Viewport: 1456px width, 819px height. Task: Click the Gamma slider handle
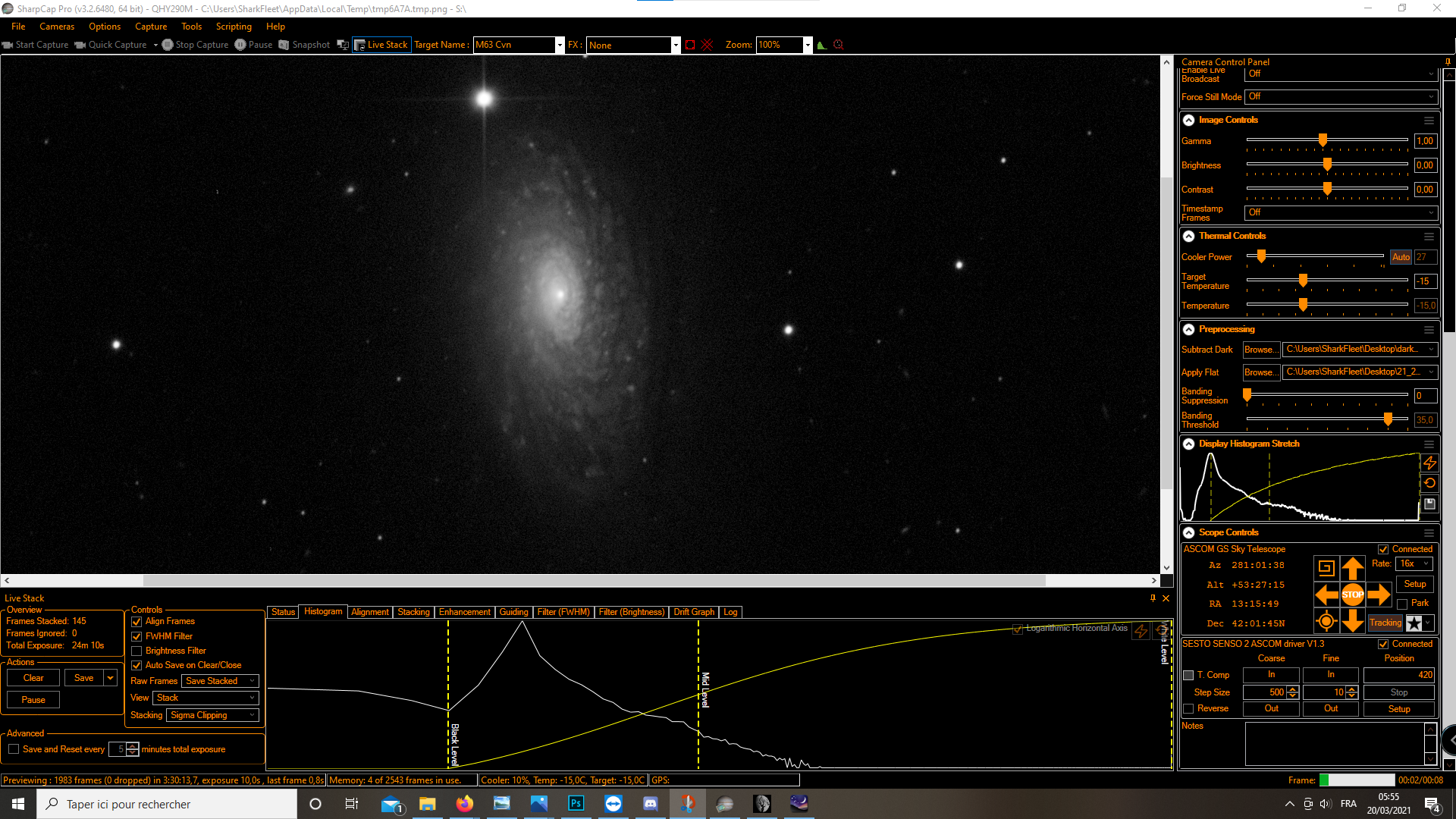pos(1323,140)
